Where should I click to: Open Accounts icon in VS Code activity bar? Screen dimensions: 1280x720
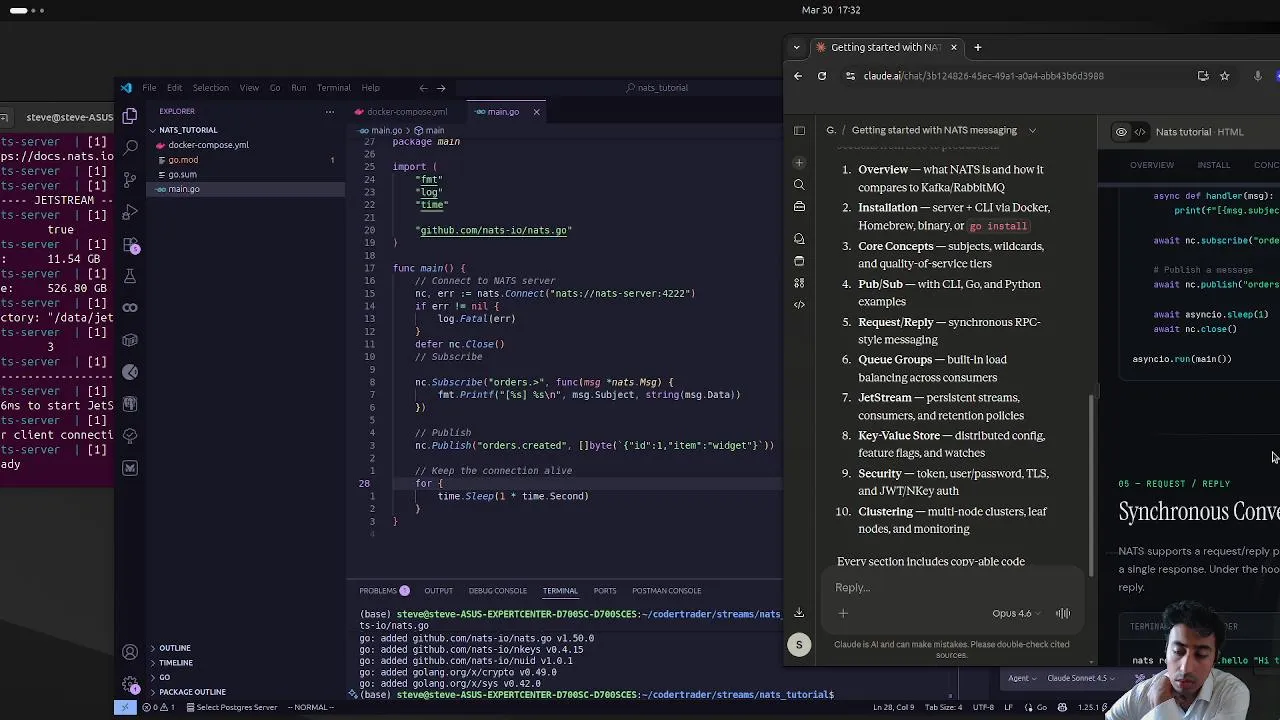click(x=130, y=652)
